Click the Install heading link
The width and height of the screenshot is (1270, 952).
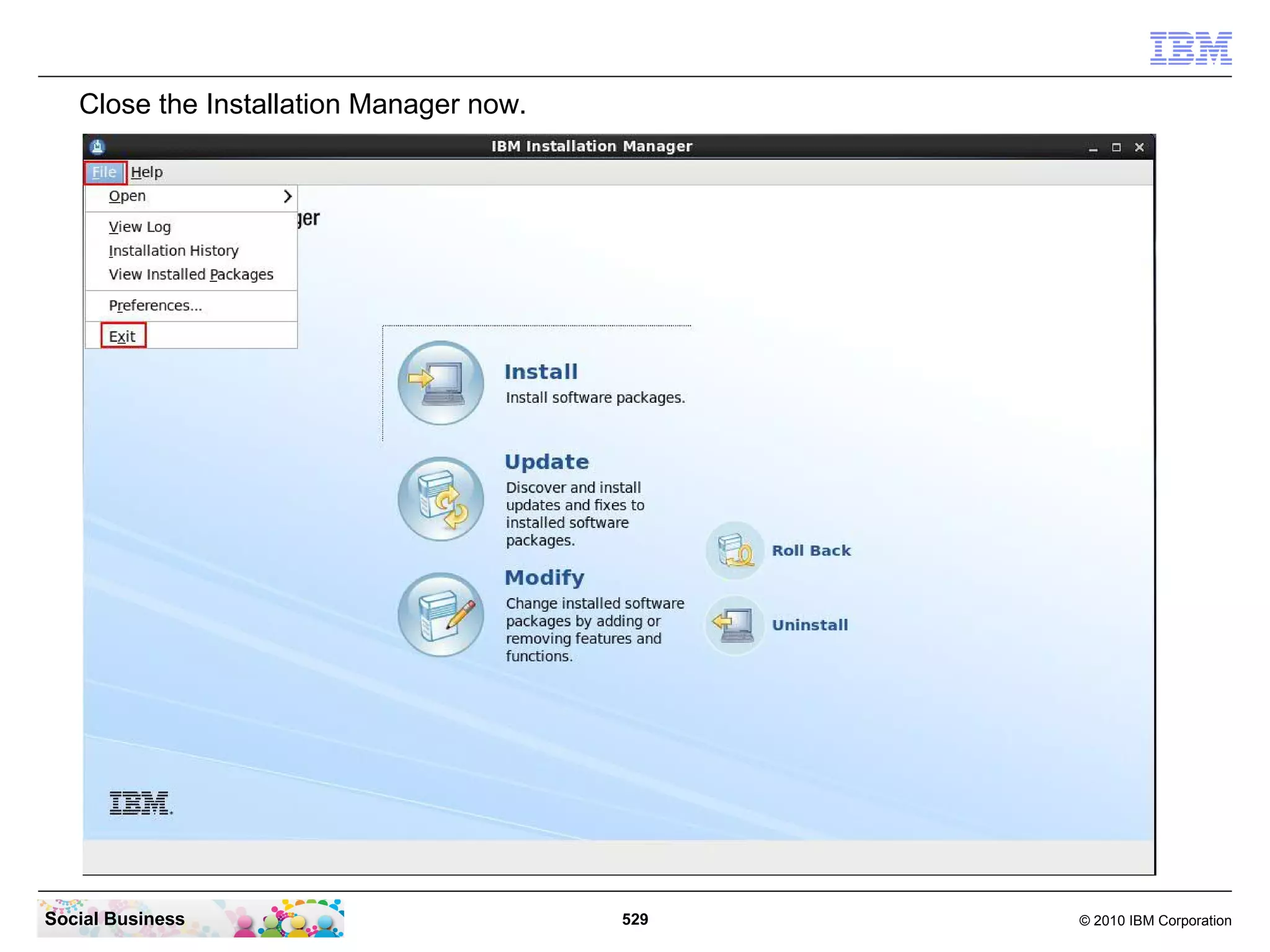[x=541, y=372]
